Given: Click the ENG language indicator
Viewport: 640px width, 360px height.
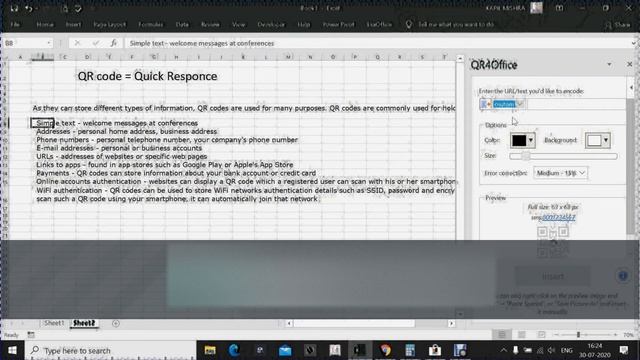Looking at the screenshot, I should [x=567, y=350].
